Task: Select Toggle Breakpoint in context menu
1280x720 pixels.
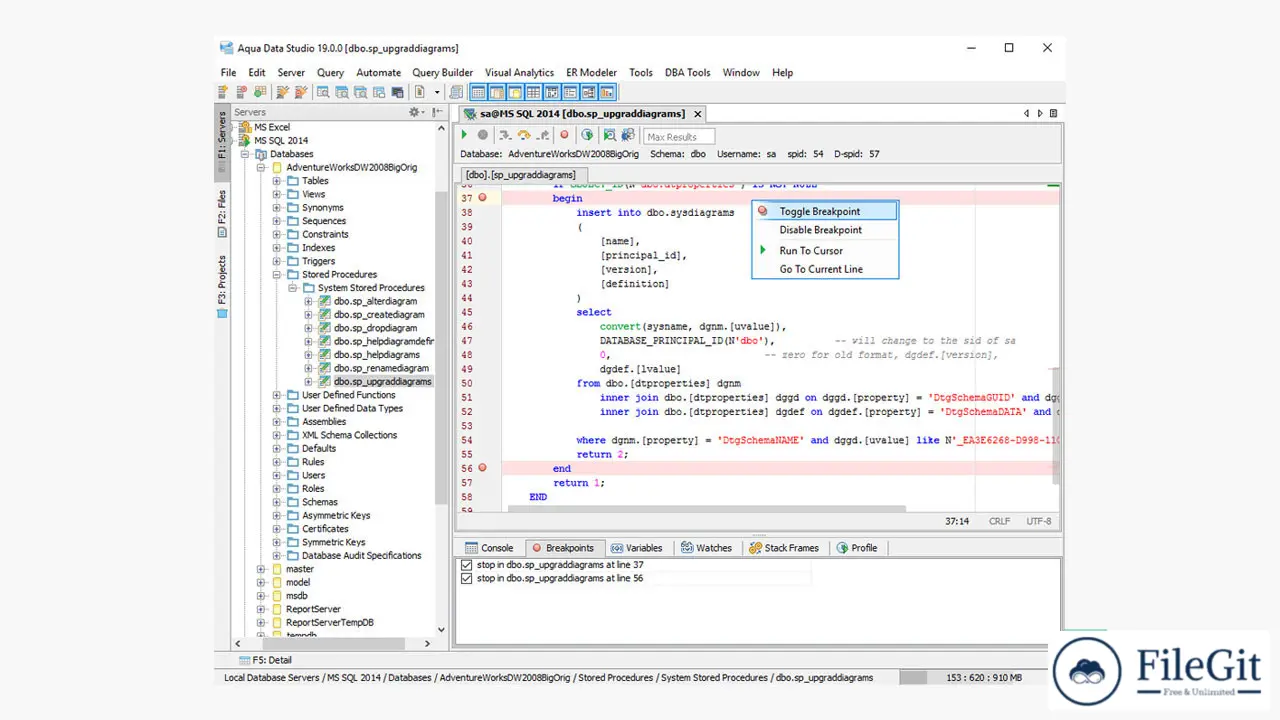Action: [x=825, y=211]
